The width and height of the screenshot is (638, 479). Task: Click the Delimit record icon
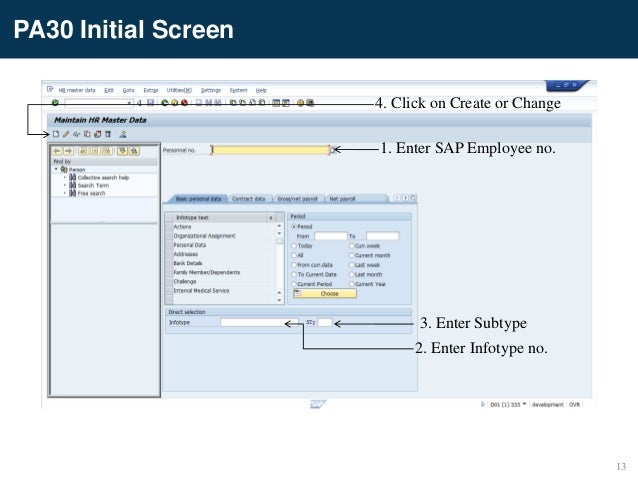tap(98, 134)
